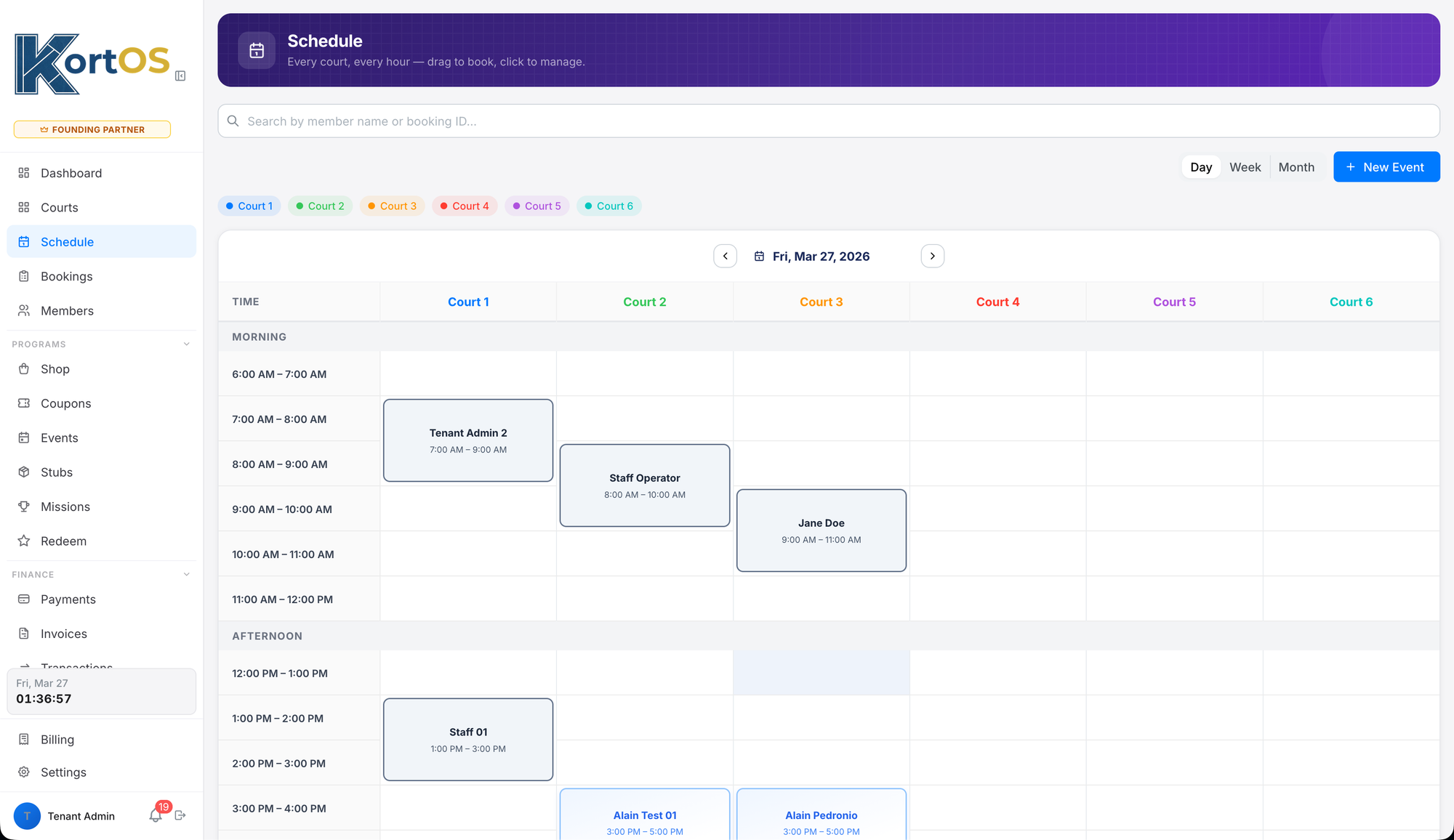Screen dimensions: 1454x840
Task: Select Schedule in sidebar
Action: pyautogui.click(x=101, y=242)
